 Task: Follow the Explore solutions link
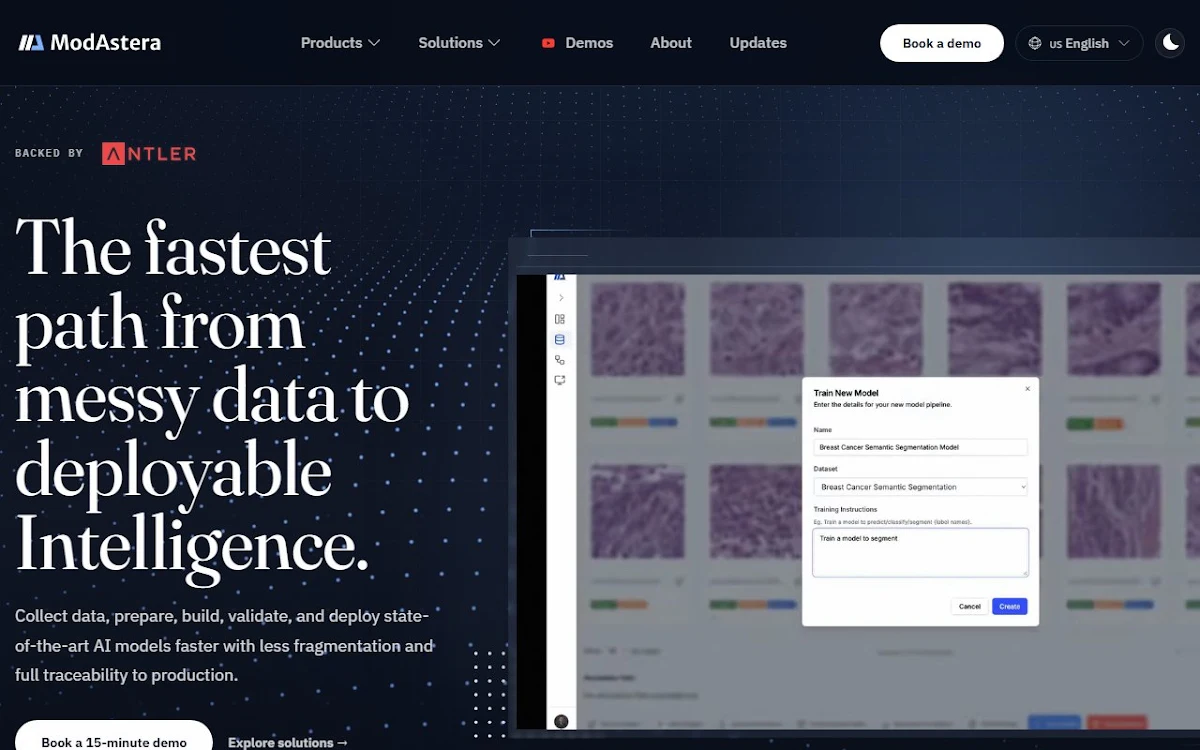(288, 742)
